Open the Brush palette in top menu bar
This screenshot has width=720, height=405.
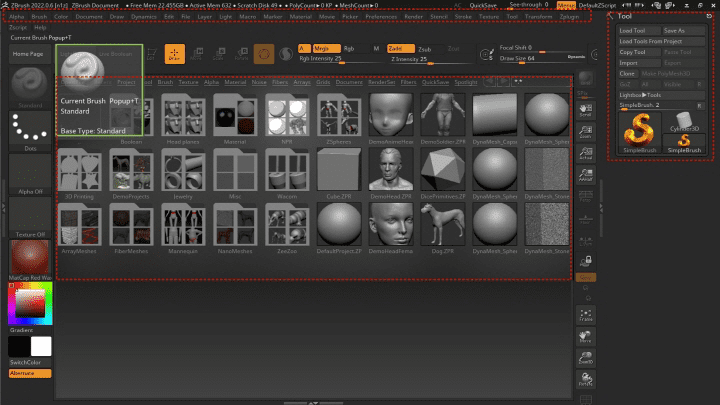pyautogui.click(x=39, y=17)
